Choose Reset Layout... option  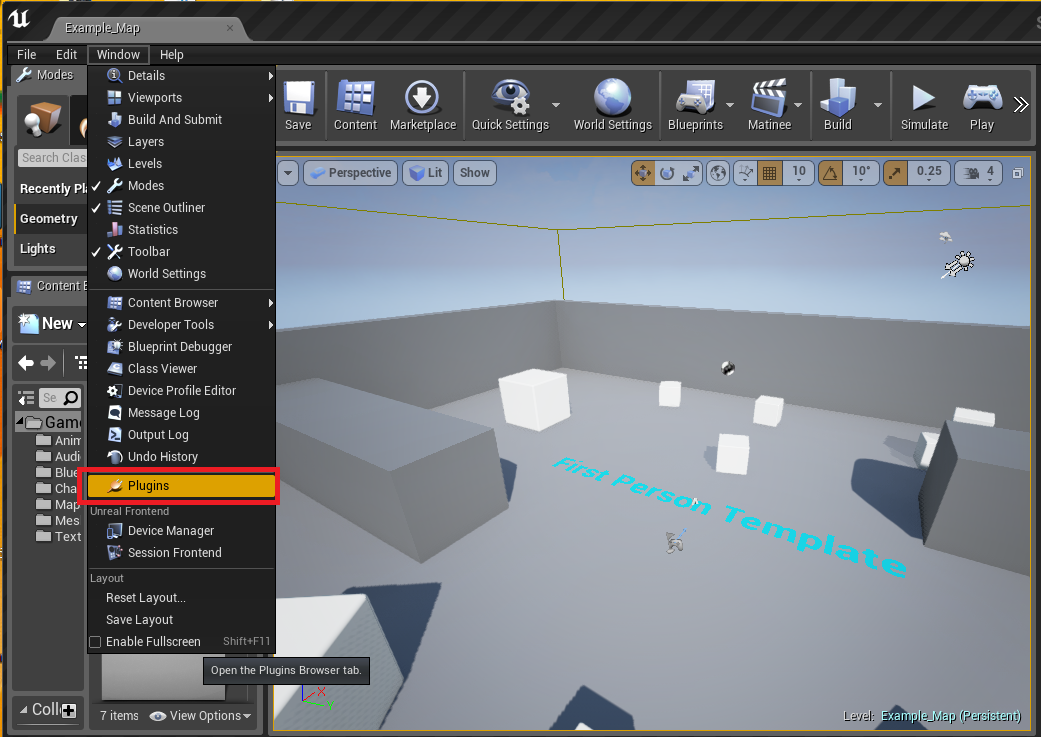[x=181, y=598]
